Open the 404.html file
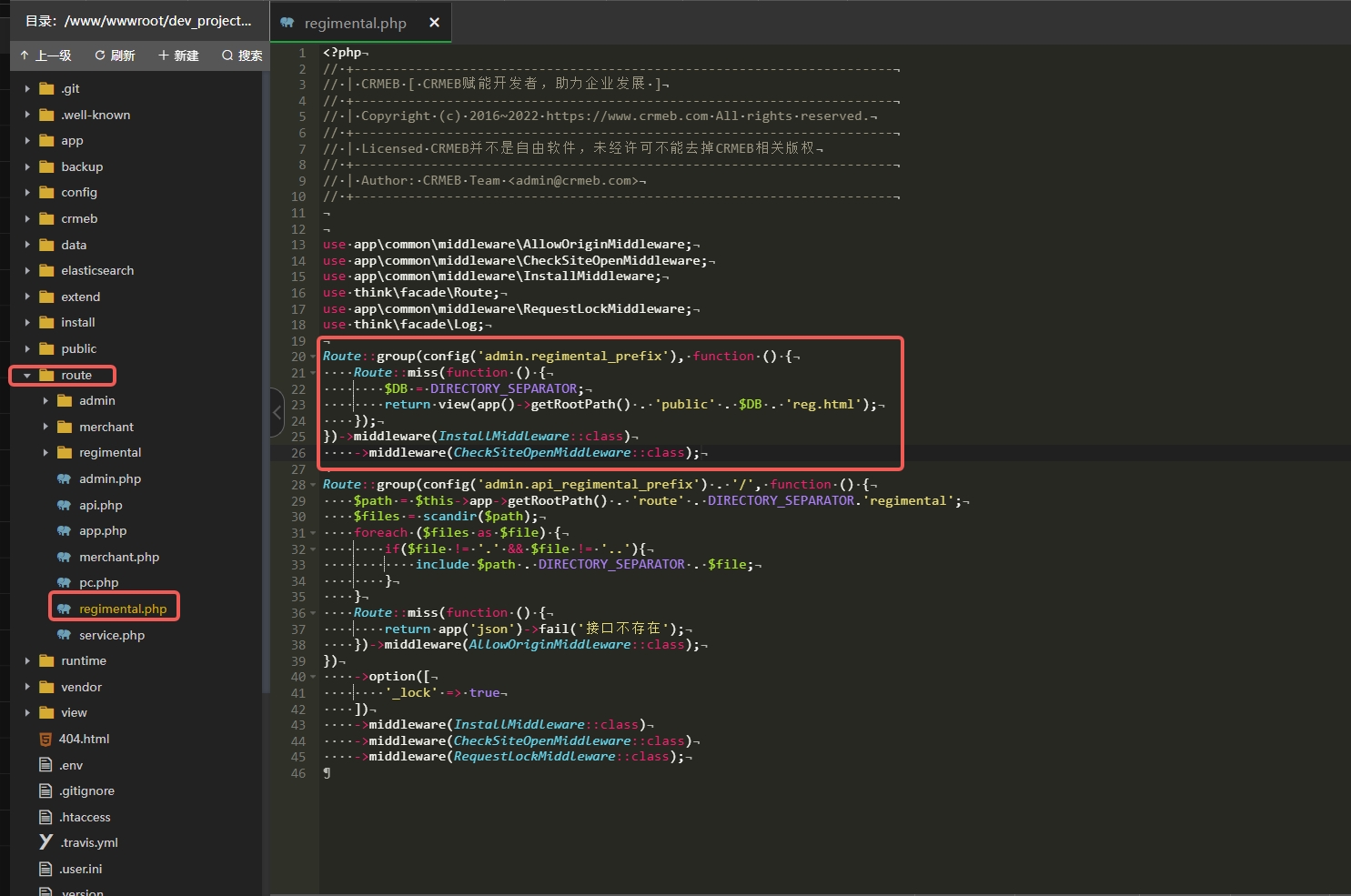Image resolution: width=1351 pixels, height=896 pixels. (x=84, y=739)
